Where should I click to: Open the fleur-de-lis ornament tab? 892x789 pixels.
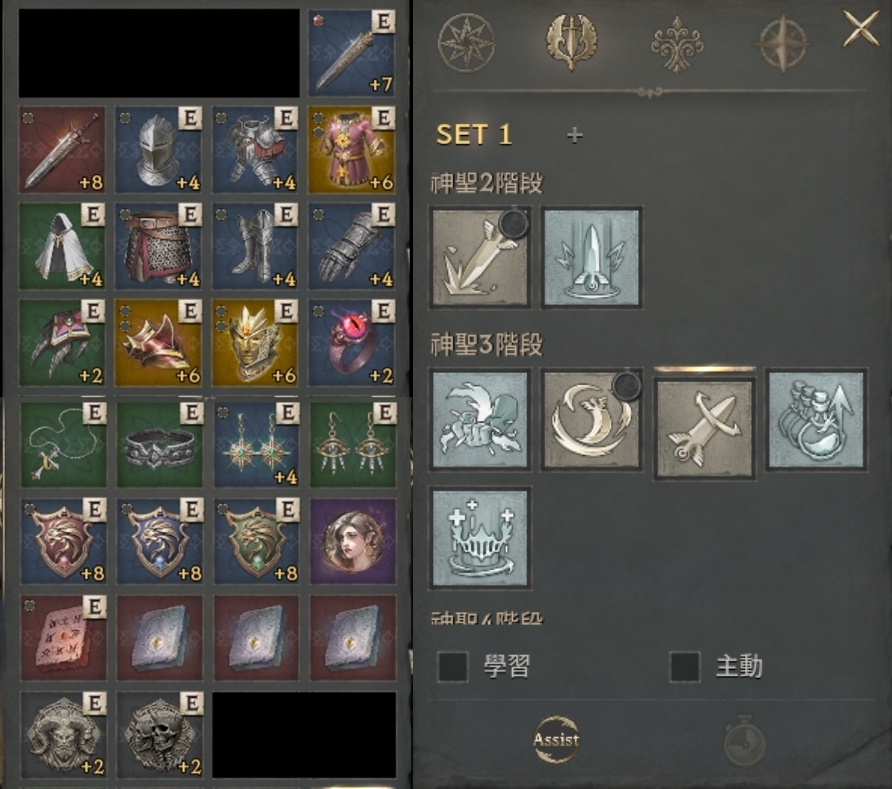(677, 44)
